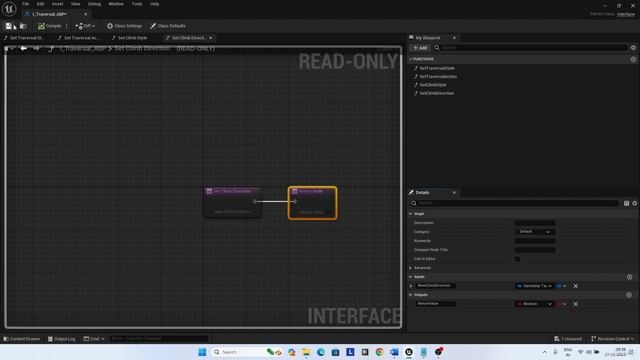Screen dimensions: 640x360
Task: Click add function plus icon in Functions header
Action: pyautogui.click(x=633, y=59)
